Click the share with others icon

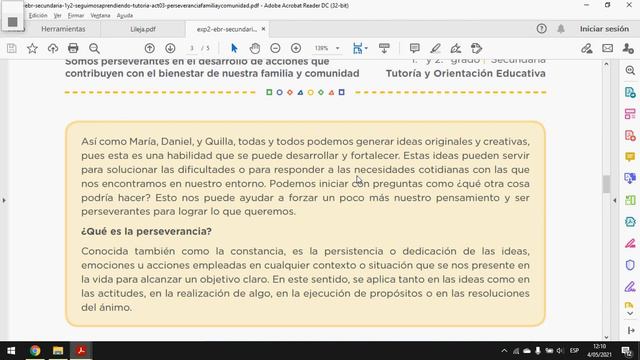point(628,49)
